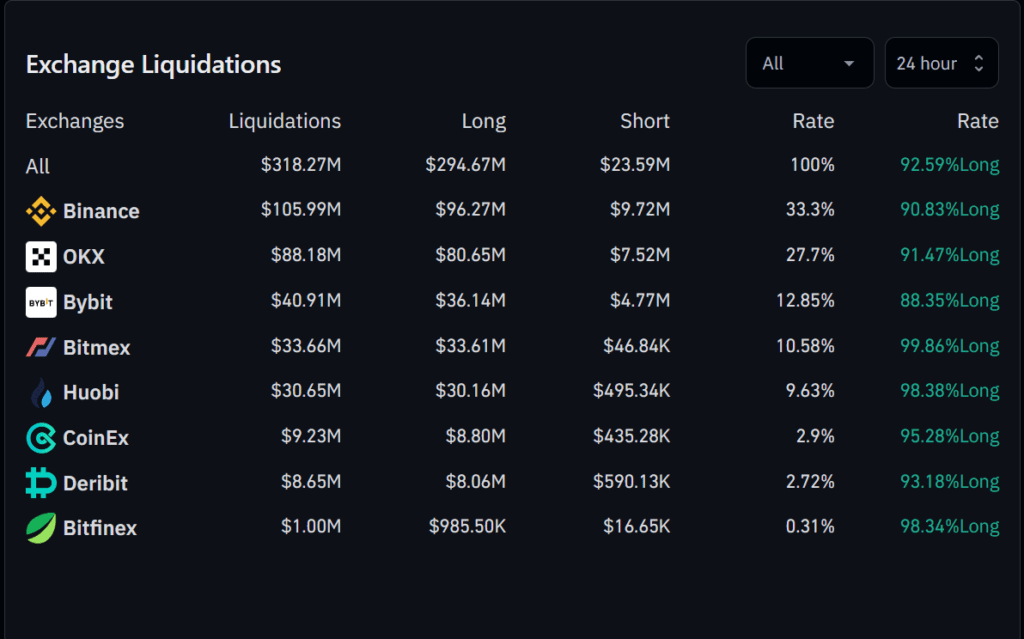
Task: Click the Binance logo icon
Action: [x=40, y=211]
